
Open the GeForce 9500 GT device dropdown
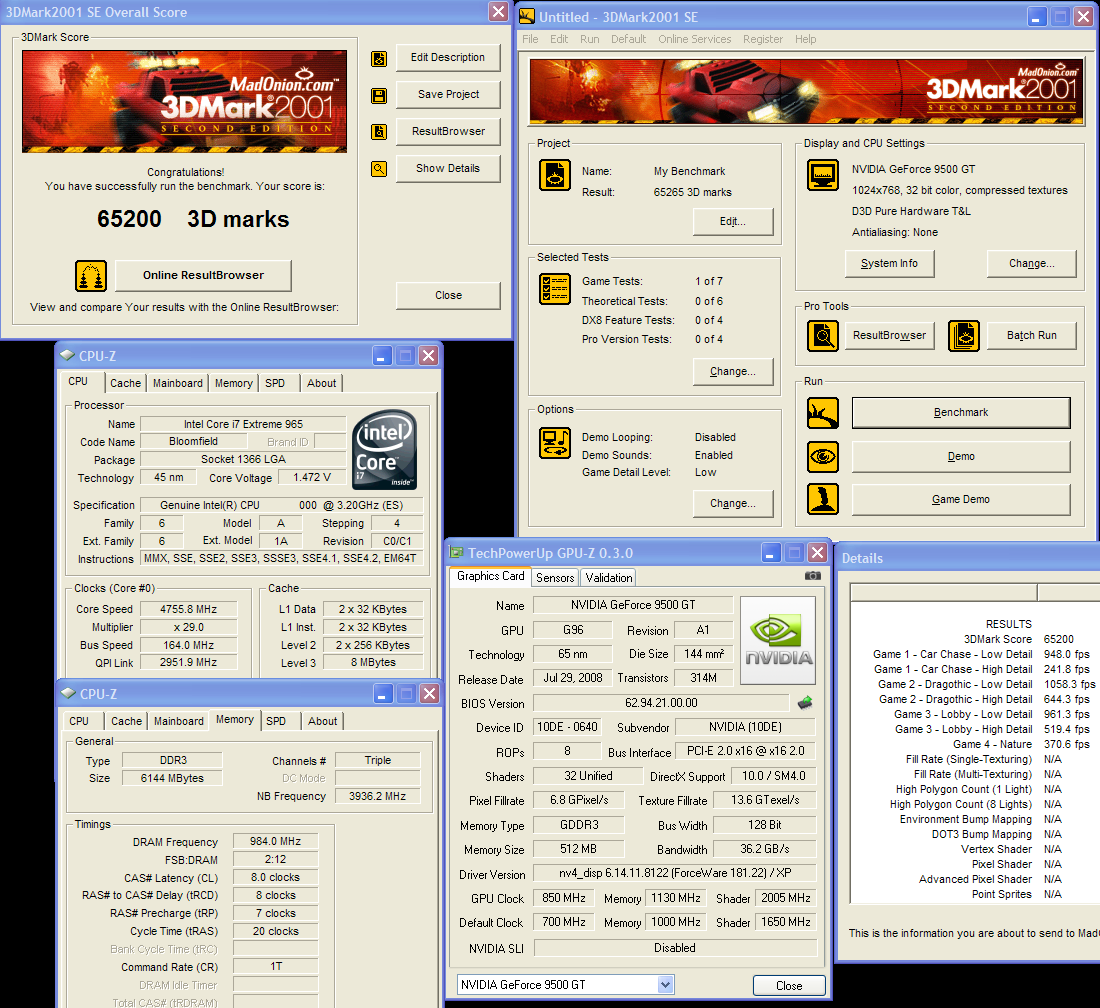click(x=666, y=985)
